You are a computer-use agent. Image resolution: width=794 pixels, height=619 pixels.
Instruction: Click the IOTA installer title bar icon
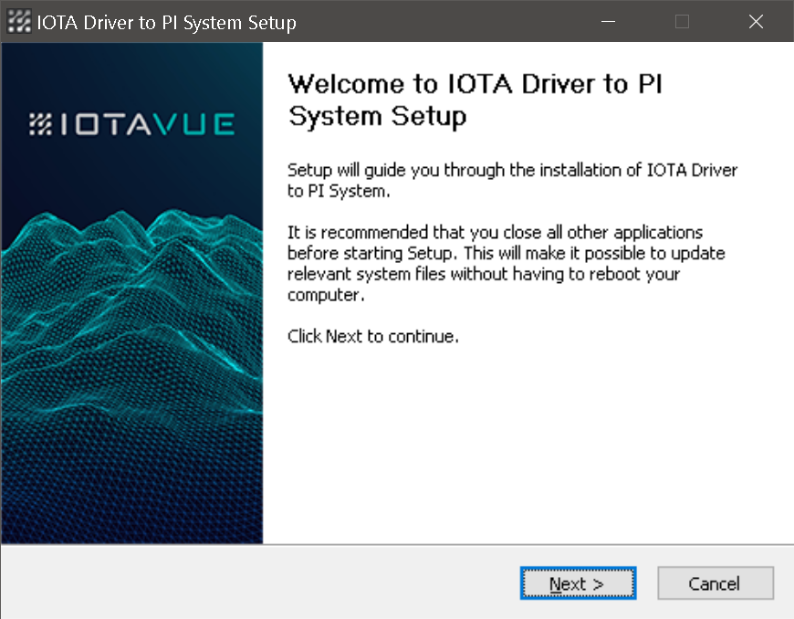[19, 21]
